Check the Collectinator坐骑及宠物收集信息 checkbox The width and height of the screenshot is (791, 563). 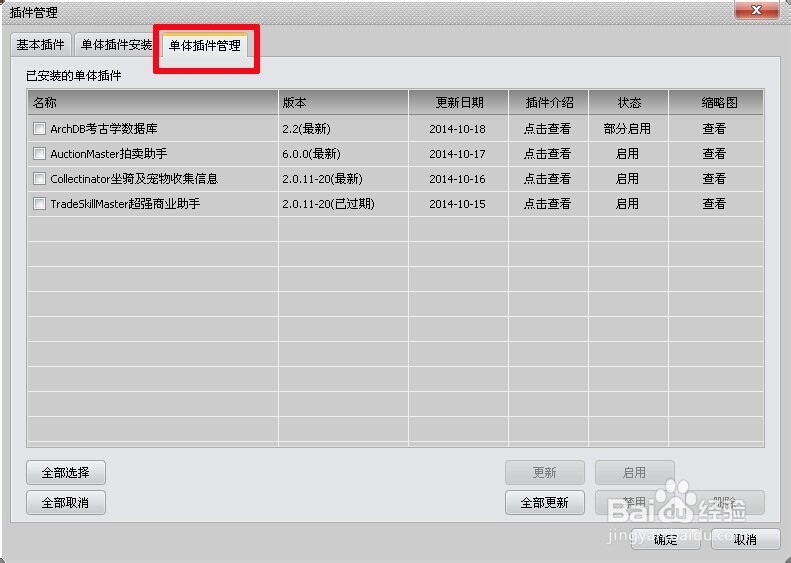click(39, 179)
